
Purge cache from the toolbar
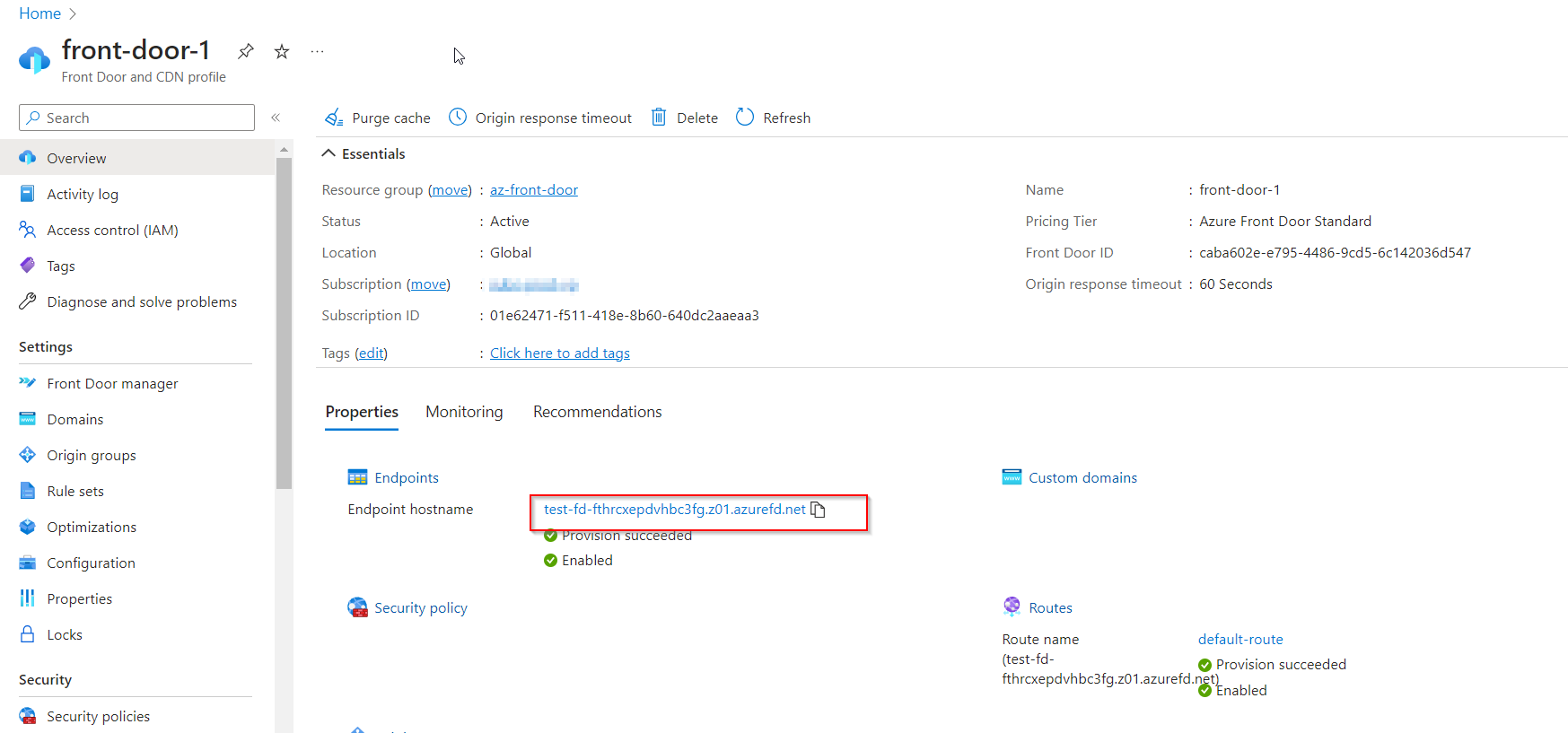pyautogui.click(x=378, y=118)
